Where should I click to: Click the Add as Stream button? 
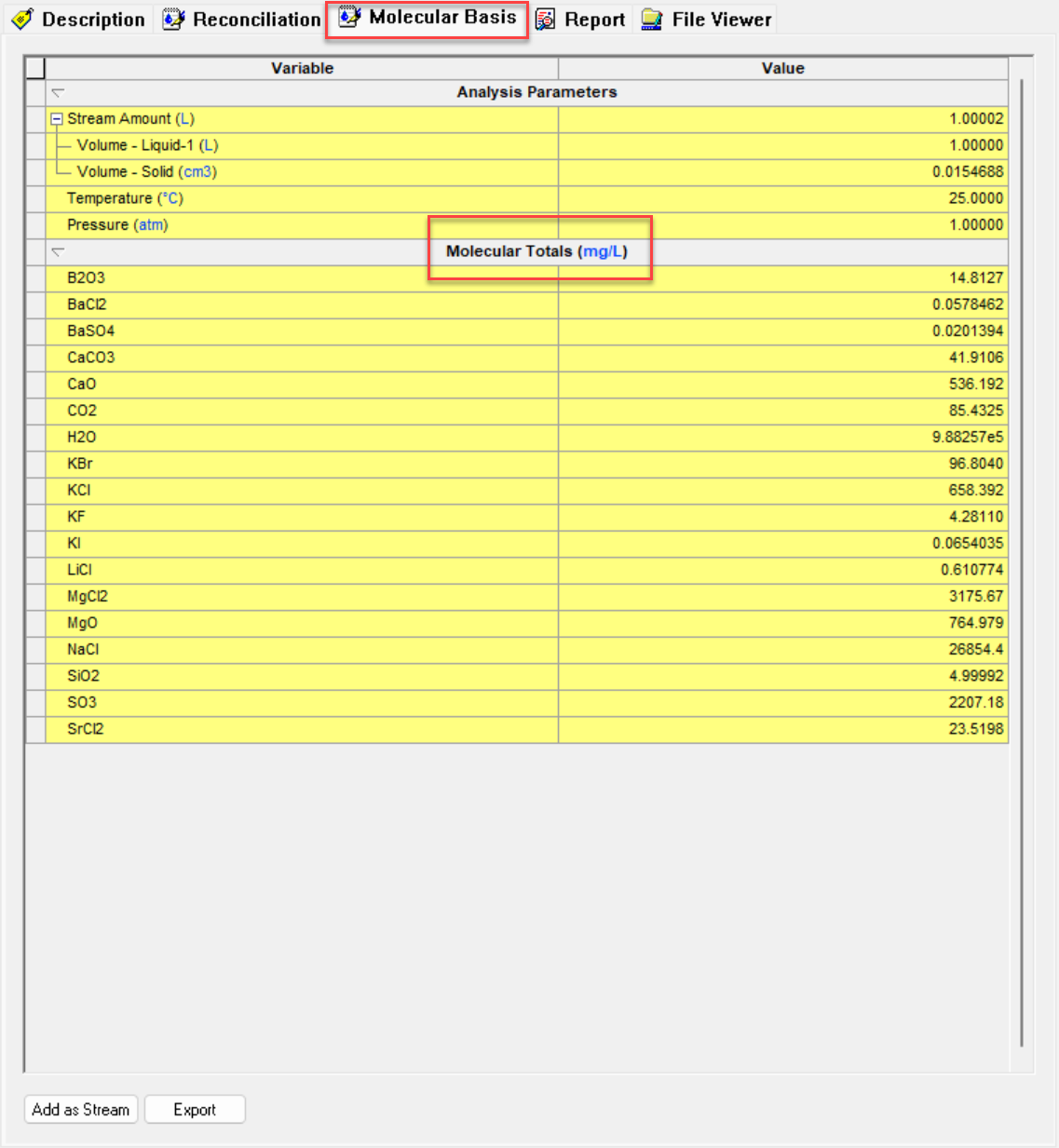click(x=81, y=1110)
